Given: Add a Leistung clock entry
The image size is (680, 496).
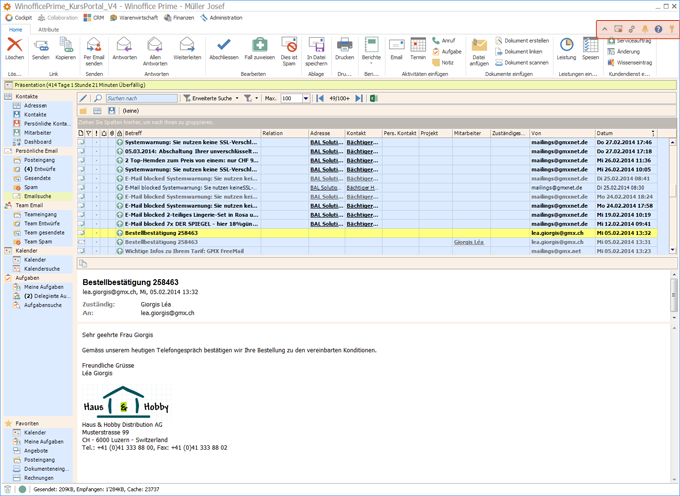Looking at the screenshot, I should [566, 45].
